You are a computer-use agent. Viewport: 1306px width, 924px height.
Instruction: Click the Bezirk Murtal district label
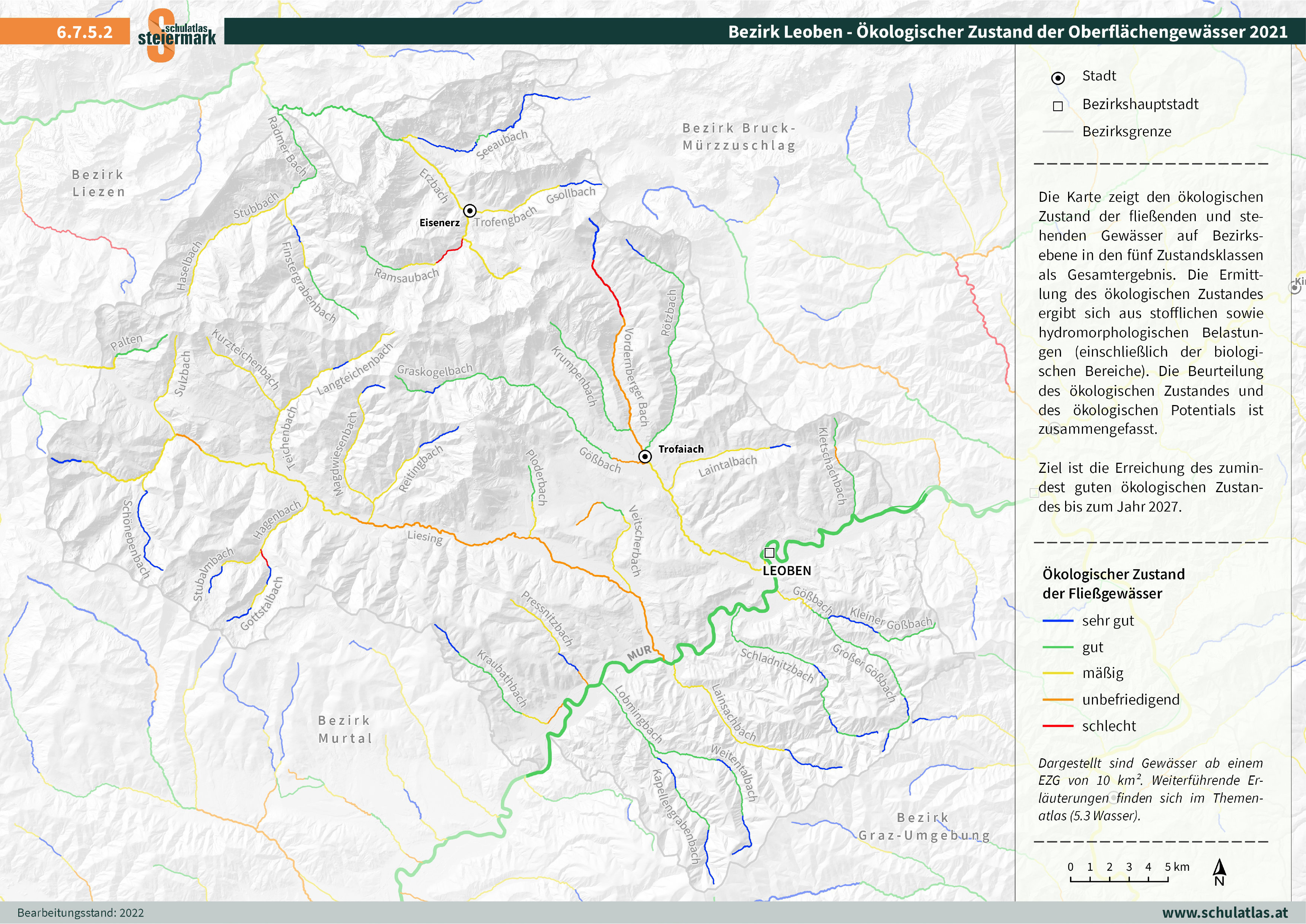point(345,729)
